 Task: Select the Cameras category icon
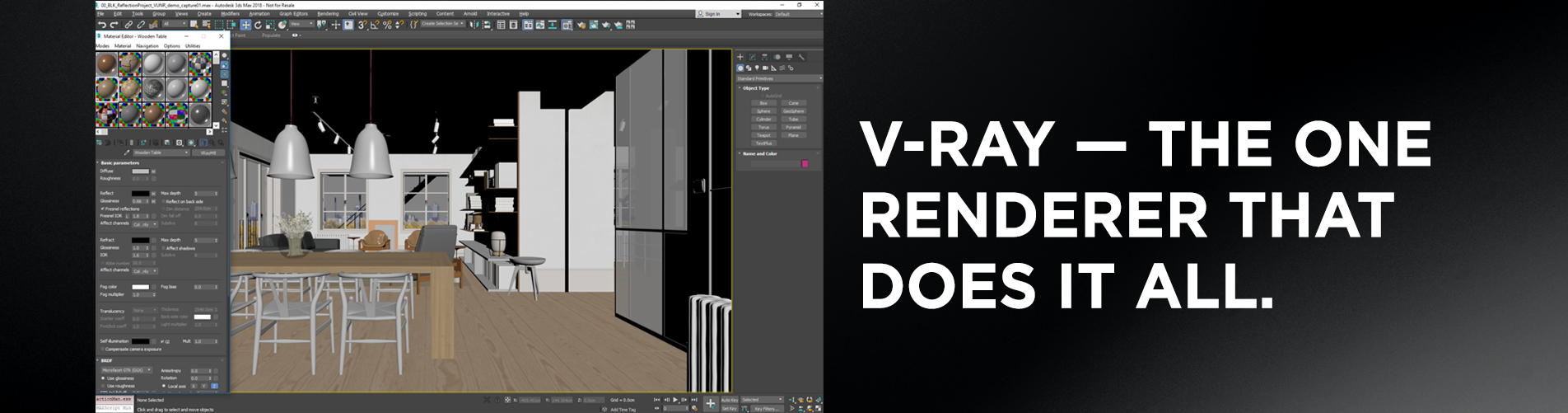(765, 68)
